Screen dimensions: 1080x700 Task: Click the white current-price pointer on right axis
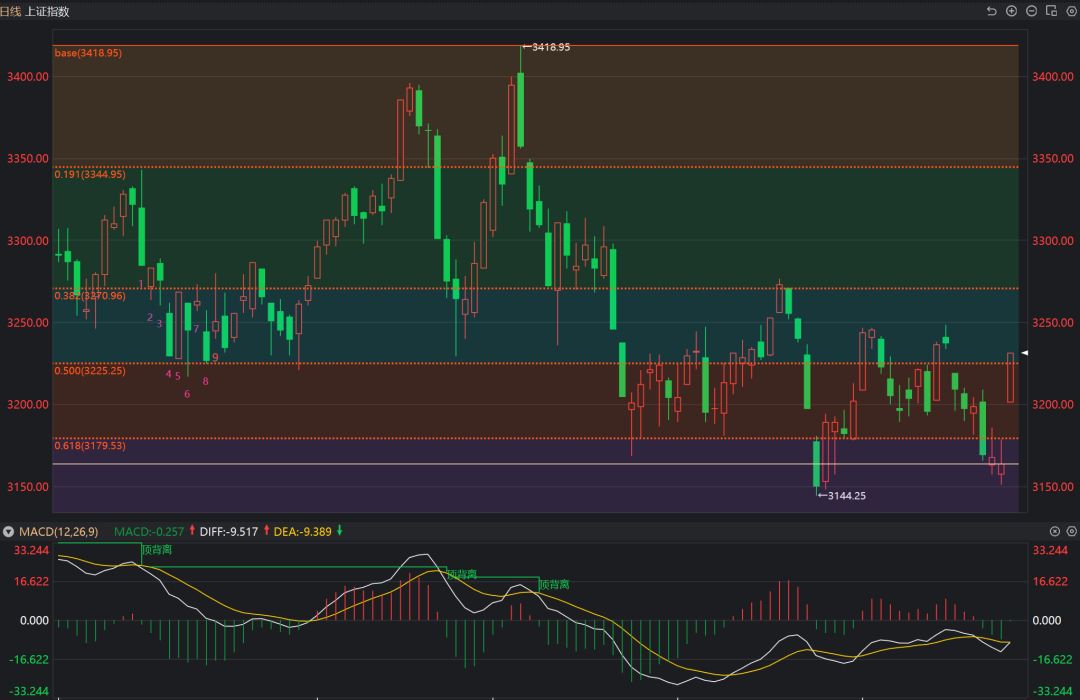[x=1024, y=353]
